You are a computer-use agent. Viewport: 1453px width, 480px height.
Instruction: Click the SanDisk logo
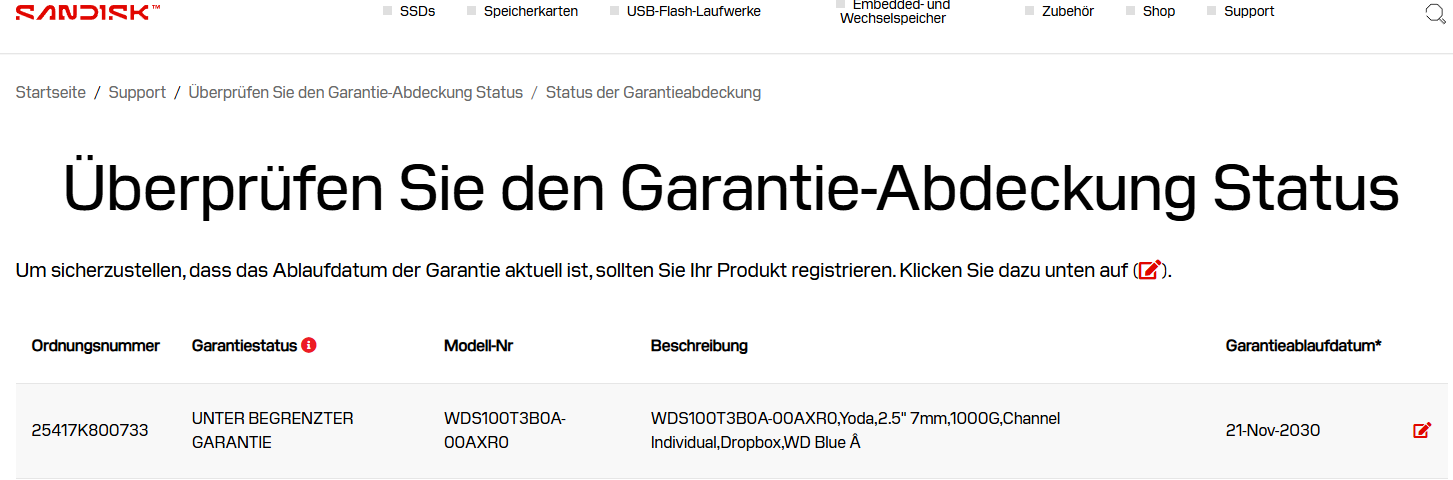pos(88,12)
